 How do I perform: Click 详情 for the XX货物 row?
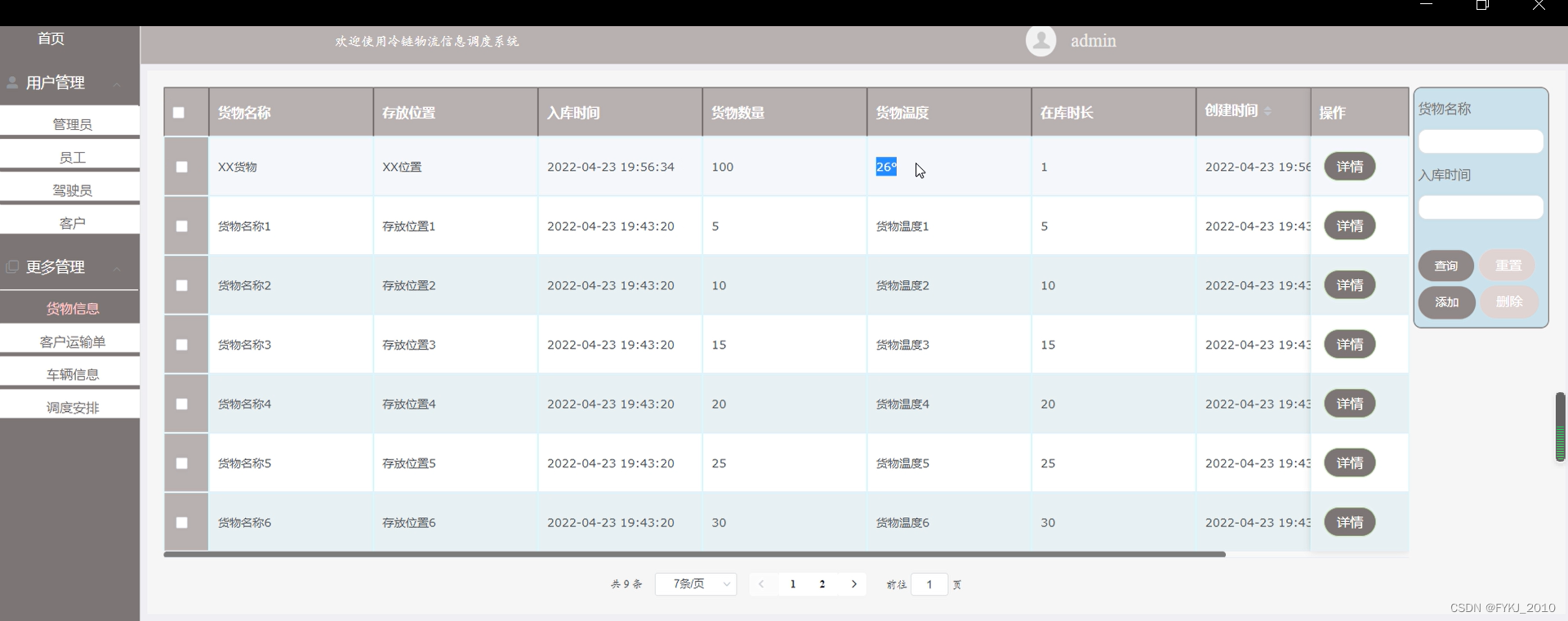click(x=1349, y=167)
